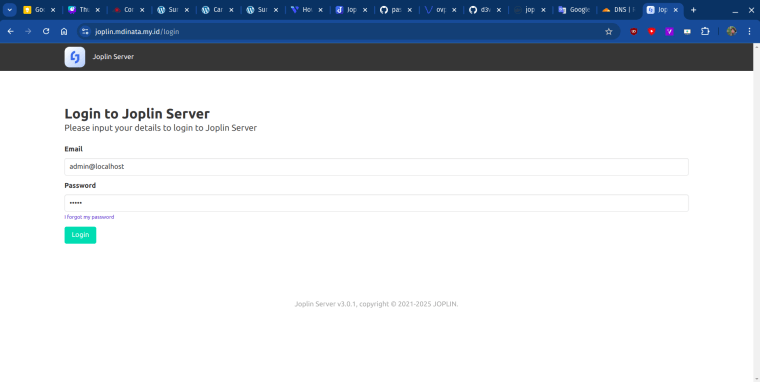The width and height of the screenshot is (760, 382).
Task: Click the 'Login to Joplin Server' heading
Action: tap(137, 114)
